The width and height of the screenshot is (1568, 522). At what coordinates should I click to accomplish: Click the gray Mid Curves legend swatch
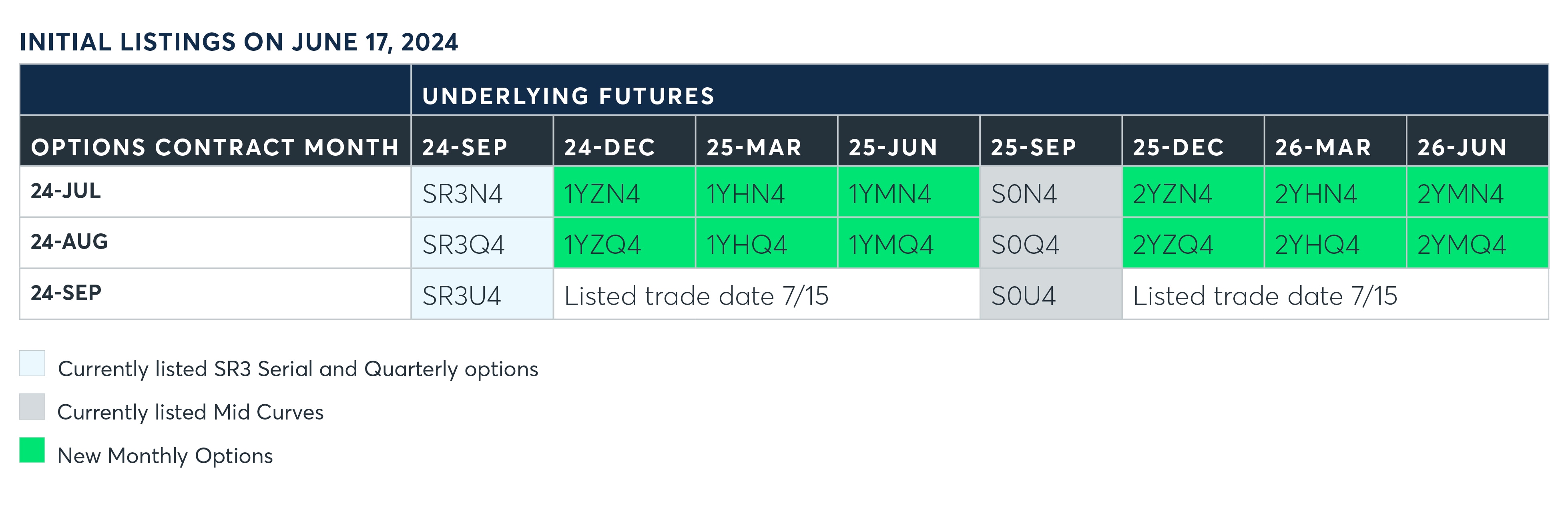point(32,406)
